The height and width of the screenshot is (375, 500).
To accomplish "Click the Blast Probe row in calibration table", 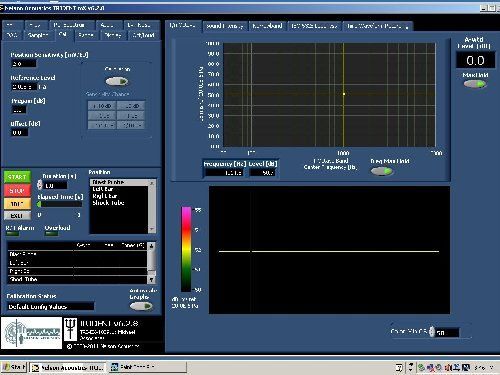I will point(77,254).
